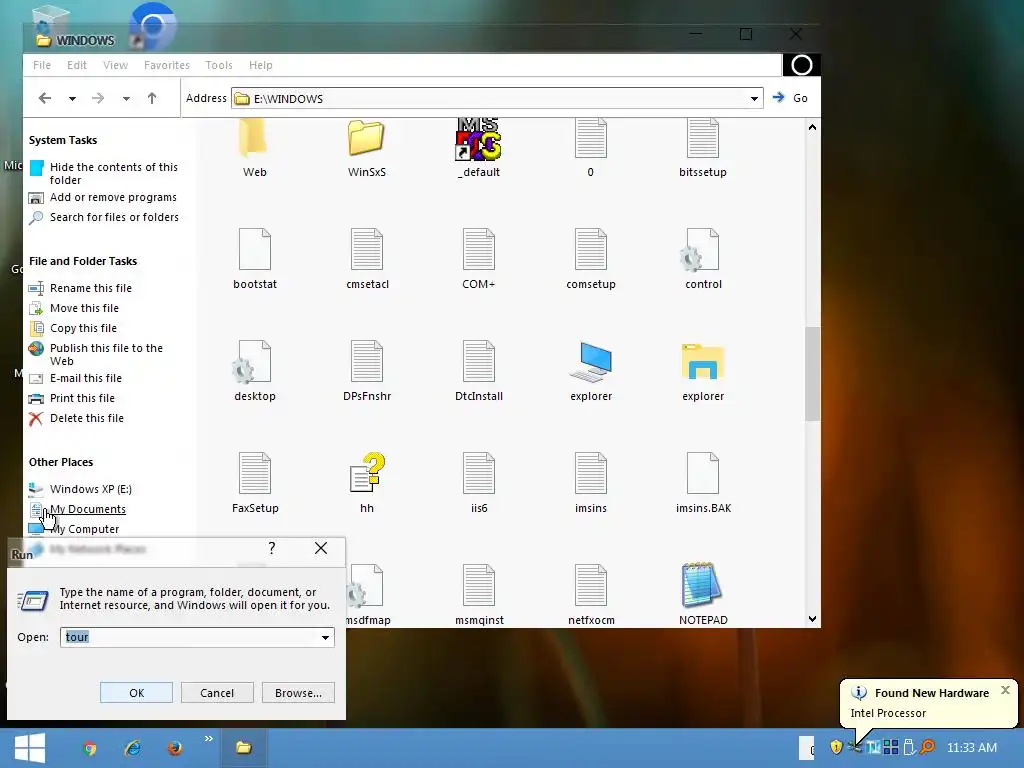Open the Favorites menu
1024x768 pixels.
(x=167, y=65)
